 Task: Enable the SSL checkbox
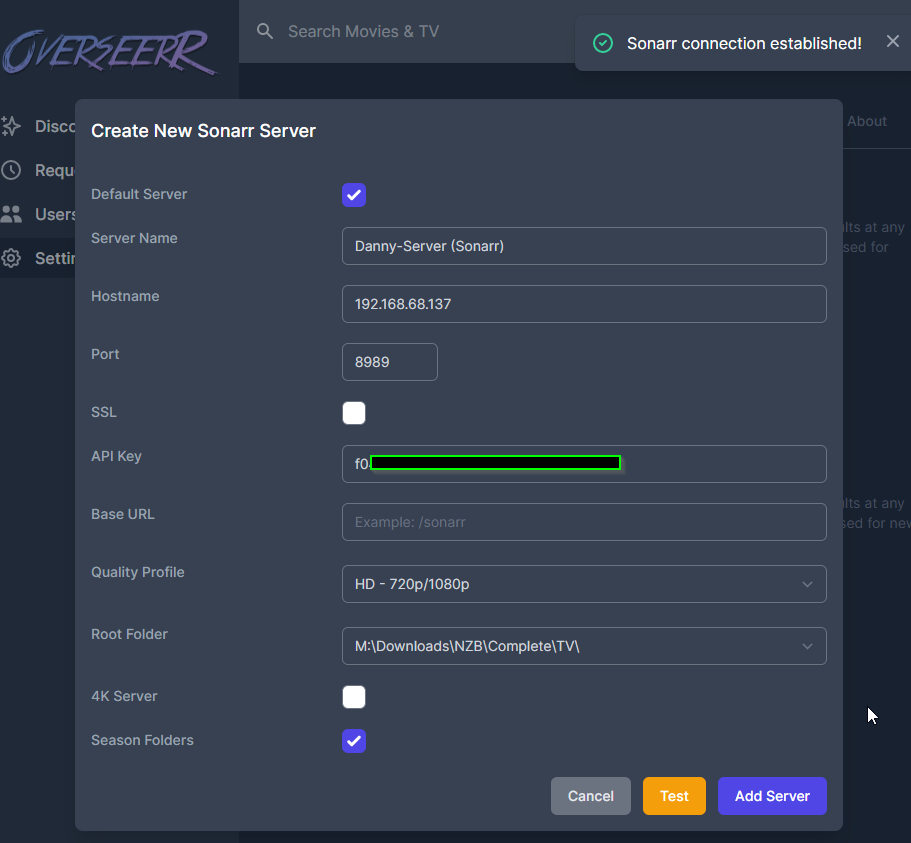[354, 413]
